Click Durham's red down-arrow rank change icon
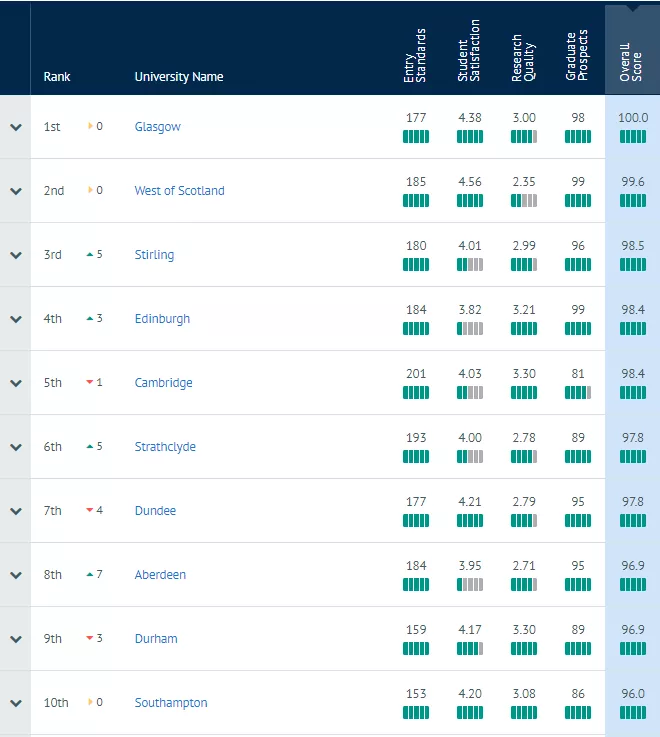The height and width of the screenshot is (737, 660). [90, 638]
